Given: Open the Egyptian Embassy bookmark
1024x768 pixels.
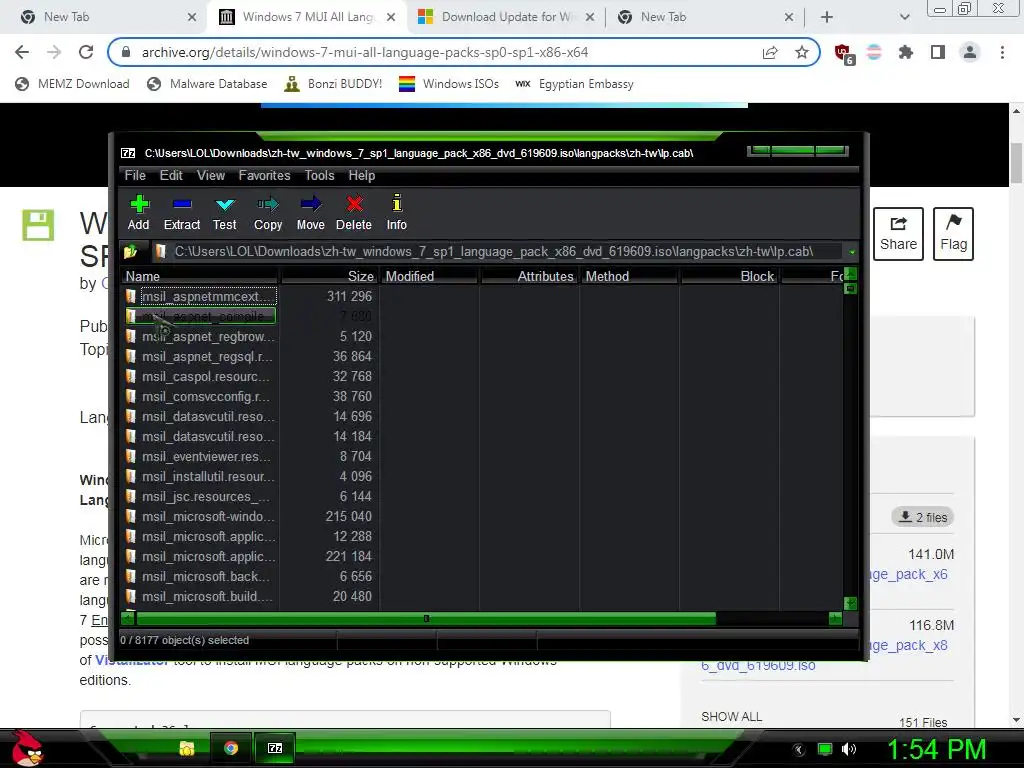Looking at the screenshot, I should coord(574,84).
